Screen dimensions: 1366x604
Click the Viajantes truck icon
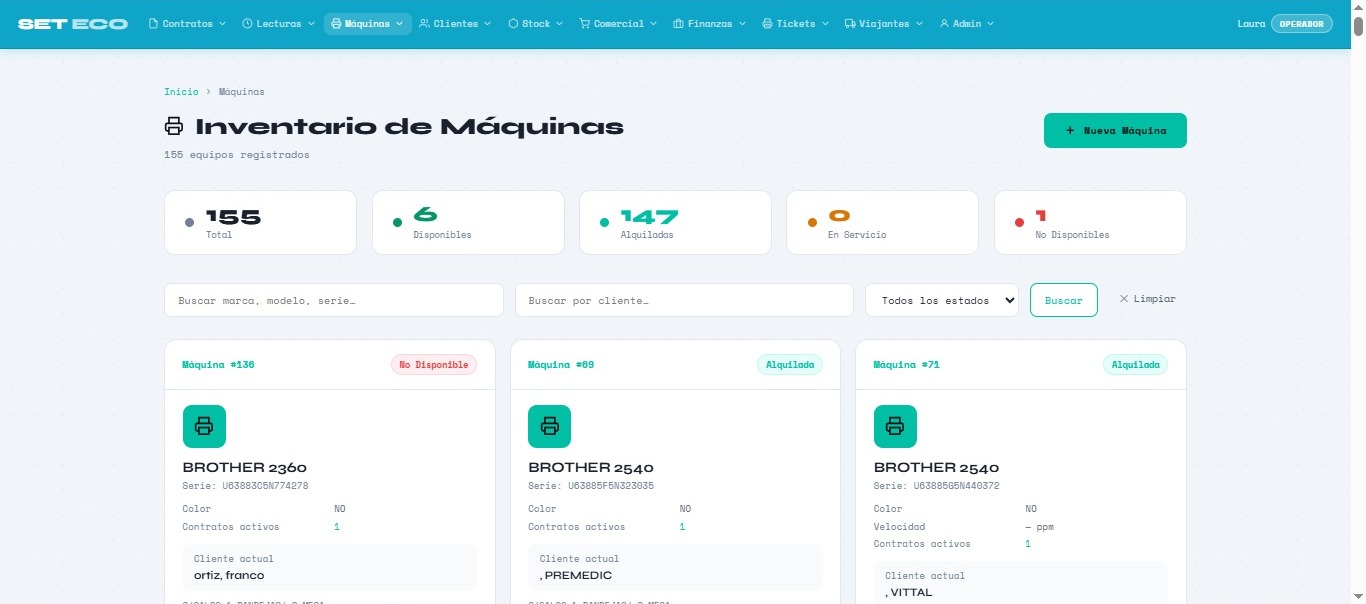coord(850,23)
